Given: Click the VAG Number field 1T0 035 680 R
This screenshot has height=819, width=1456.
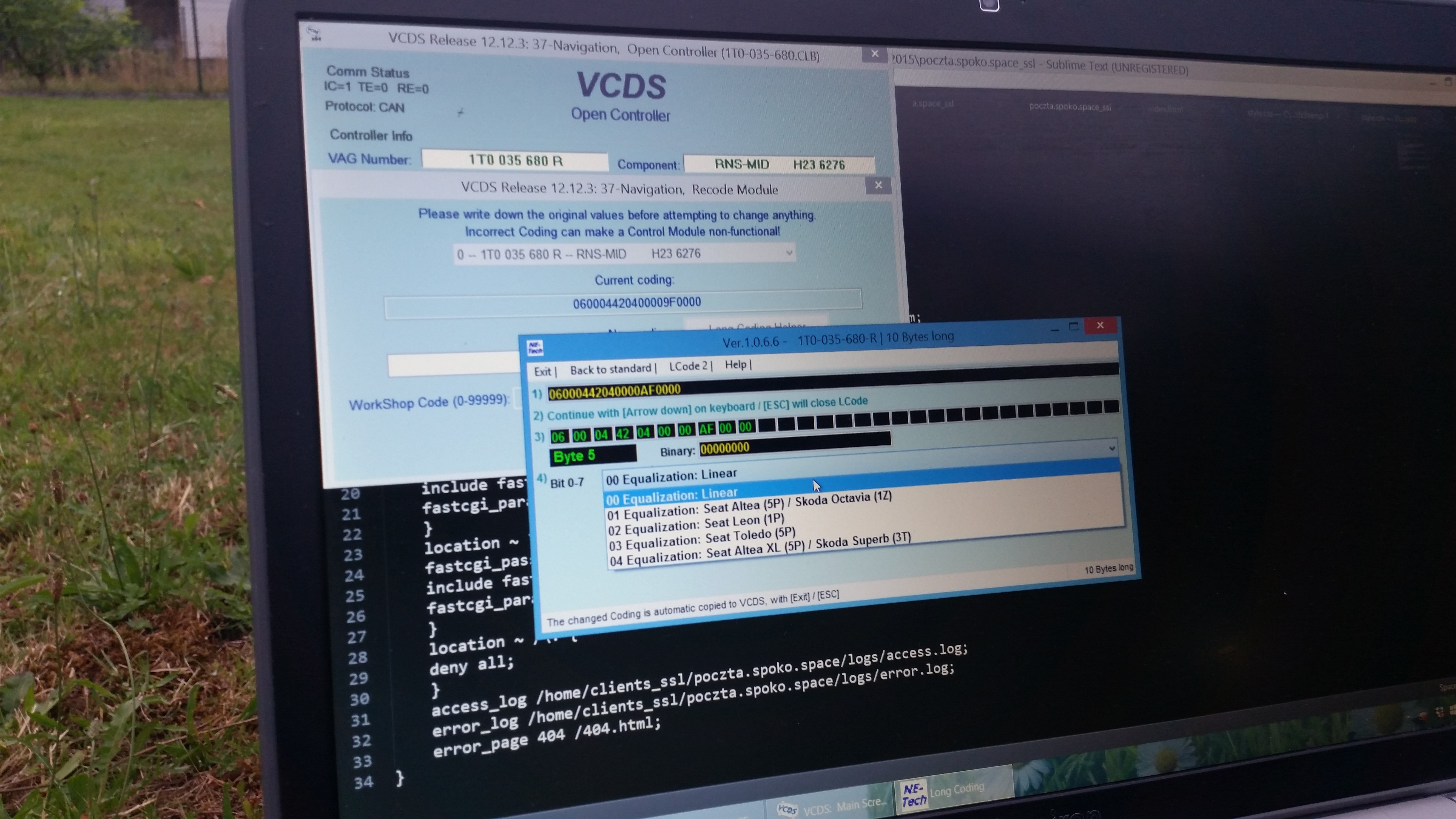Looking at the screenshot, I should coord(514,160).
